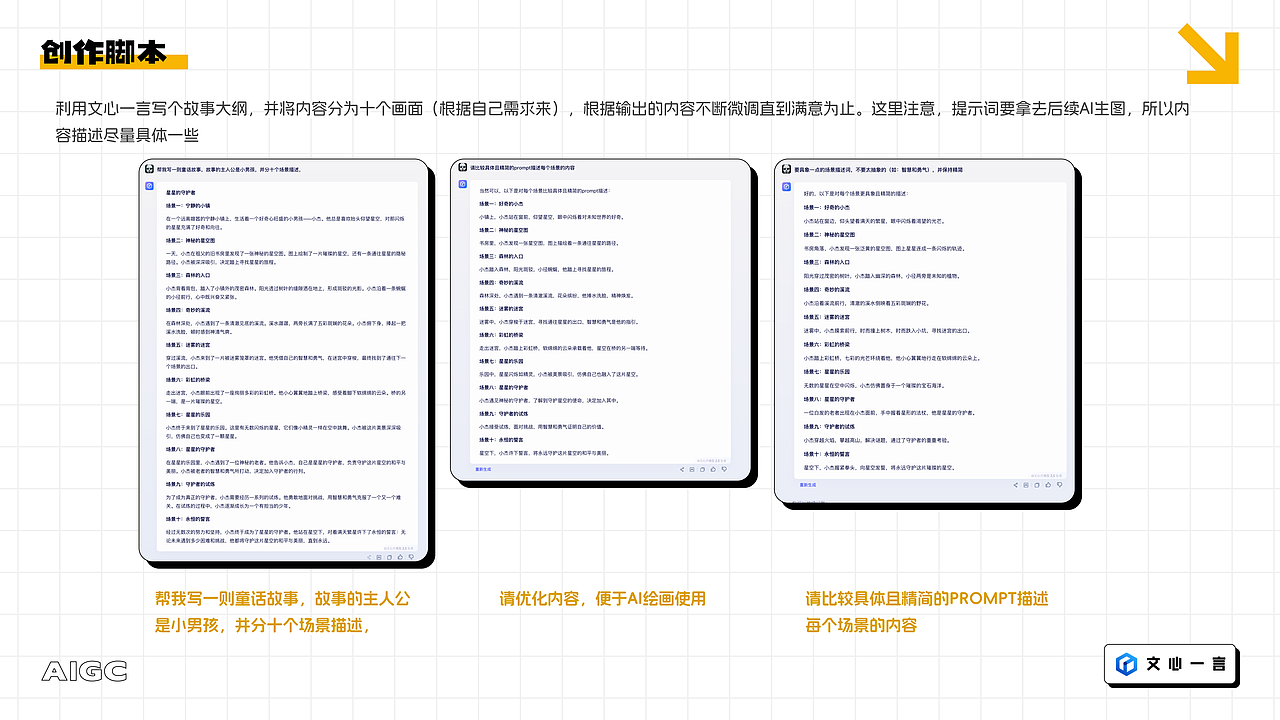Click thumbs up in the 要具象一点 chat
Image resolution: width=1280 pixels, height=720 pixels.
1048,485
